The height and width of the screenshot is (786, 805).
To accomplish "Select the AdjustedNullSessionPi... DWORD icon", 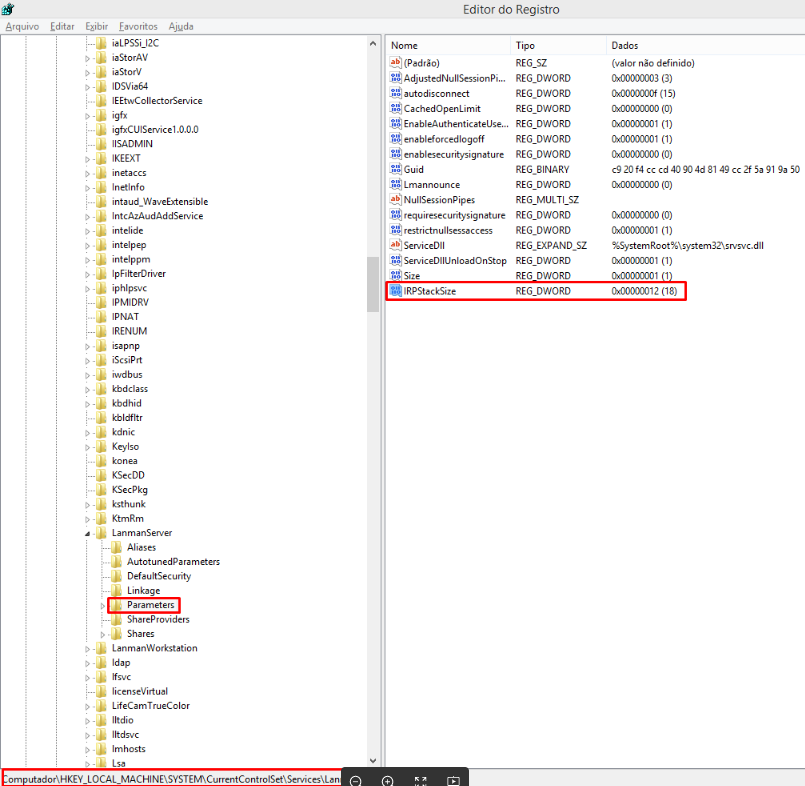I will point(395,78).
